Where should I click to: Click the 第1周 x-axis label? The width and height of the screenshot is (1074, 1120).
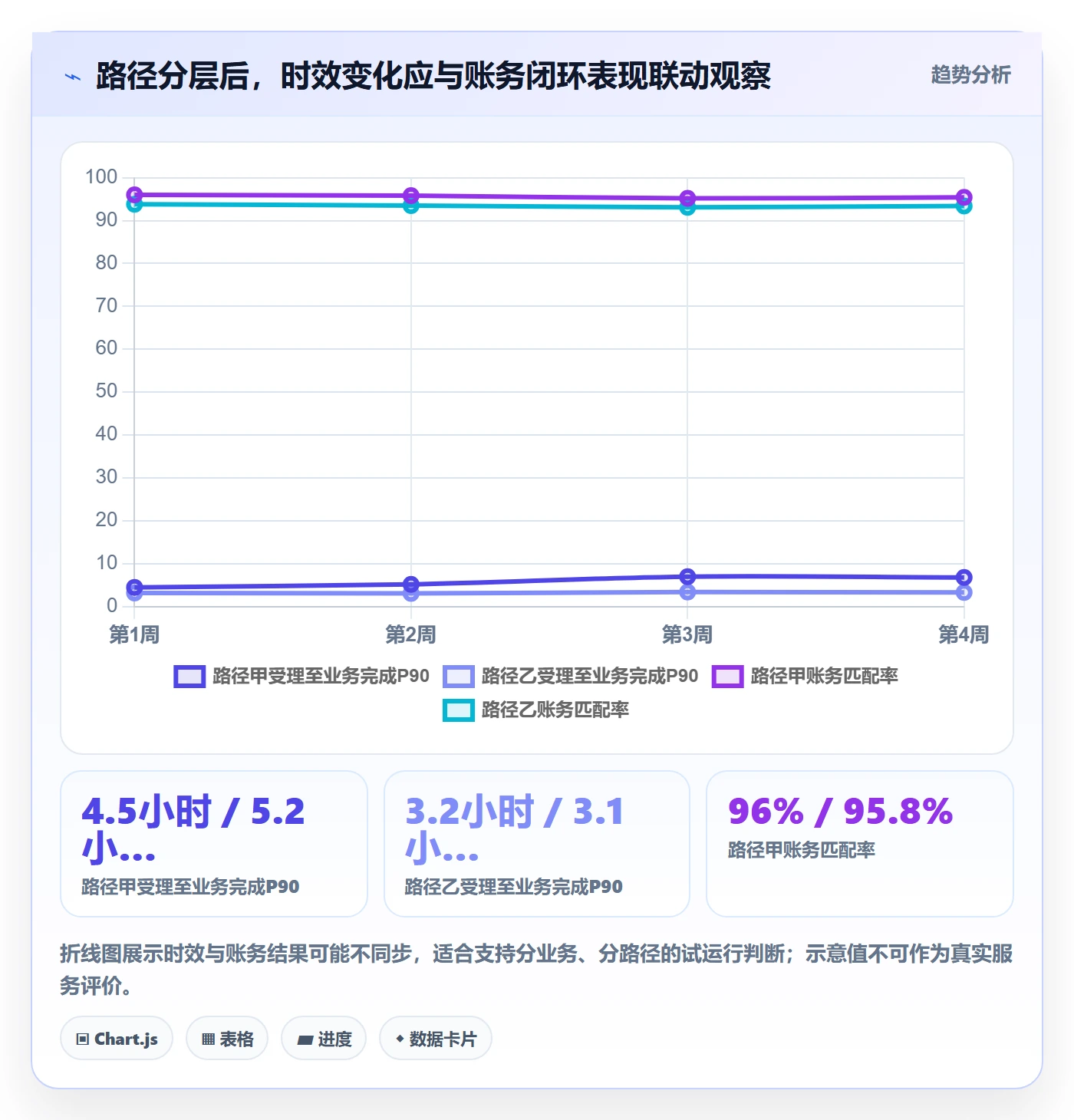(x=134, y=635)
